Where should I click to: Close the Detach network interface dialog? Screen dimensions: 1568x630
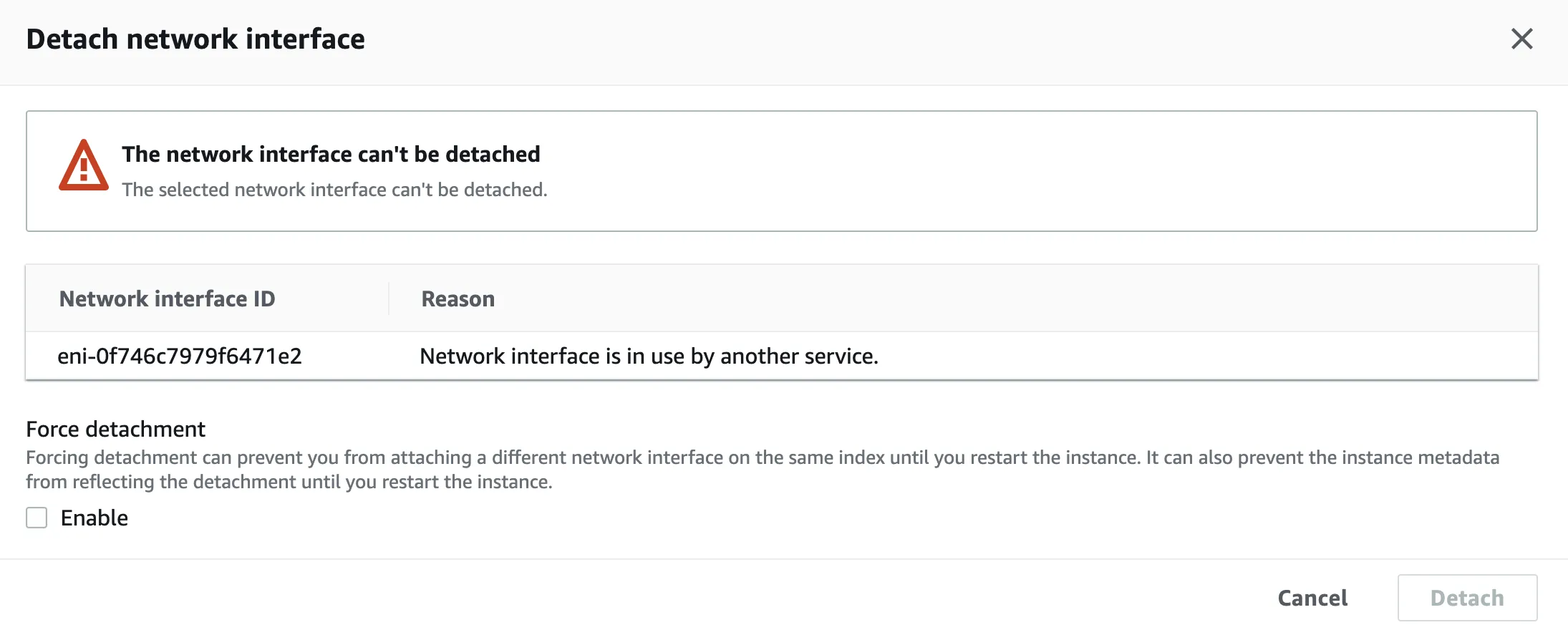[x=1521, y=39]
